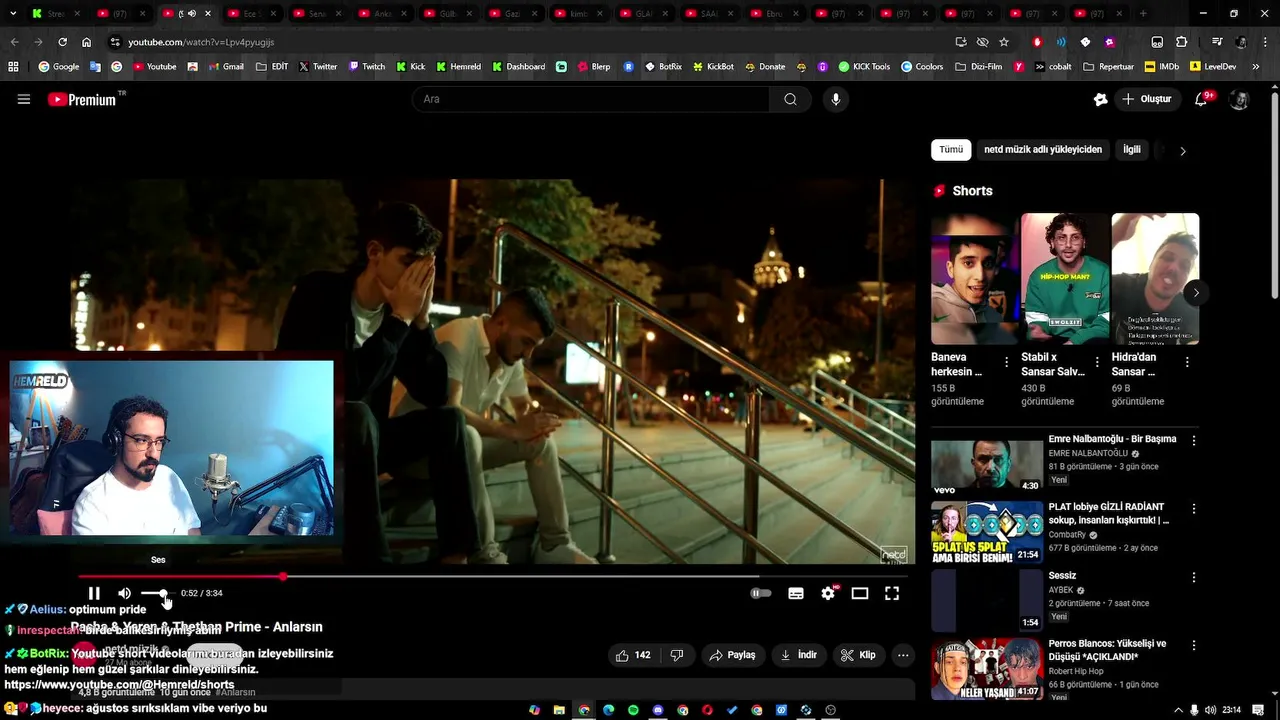Open the player settings gear
This screenshot has height=720, width=1280.
click(x=828, y=593)
